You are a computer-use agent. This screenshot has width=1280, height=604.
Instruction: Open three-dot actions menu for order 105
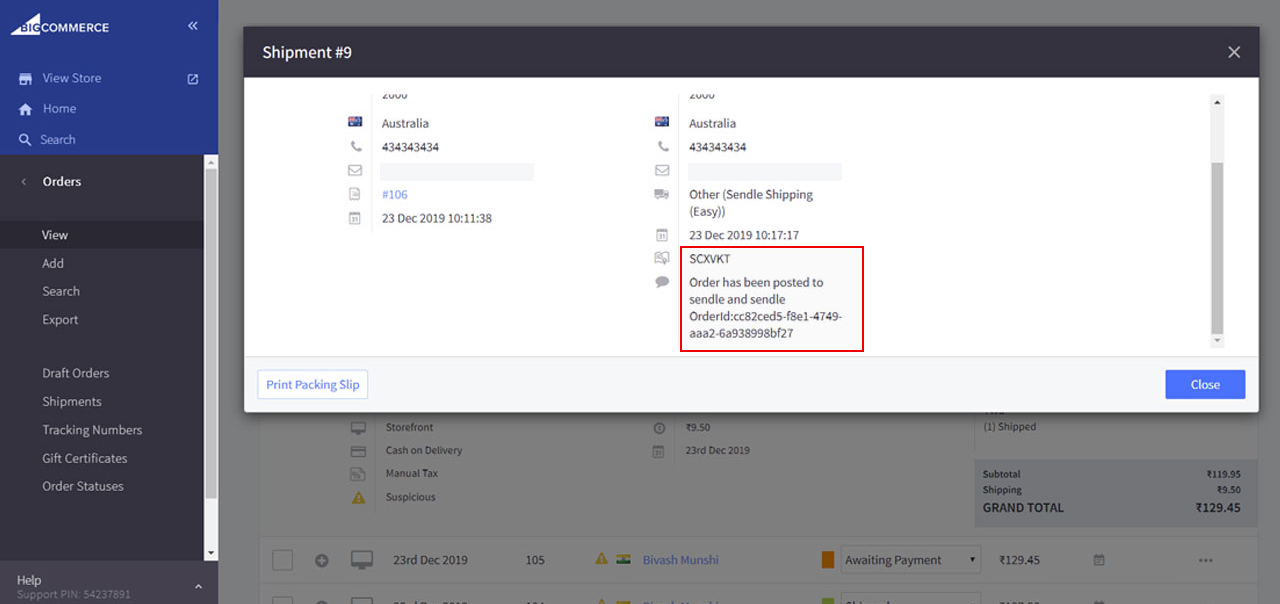pos(1205,560)
